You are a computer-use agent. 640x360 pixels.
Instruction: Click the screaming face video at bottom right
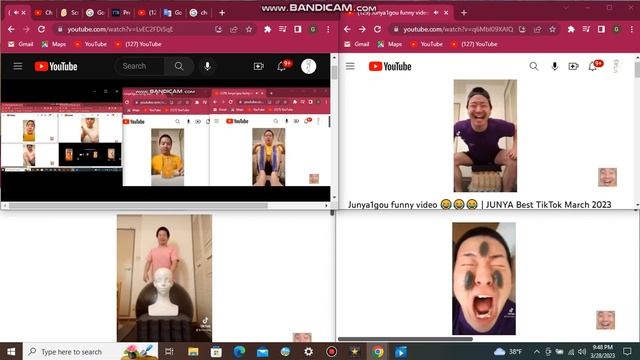484,278
